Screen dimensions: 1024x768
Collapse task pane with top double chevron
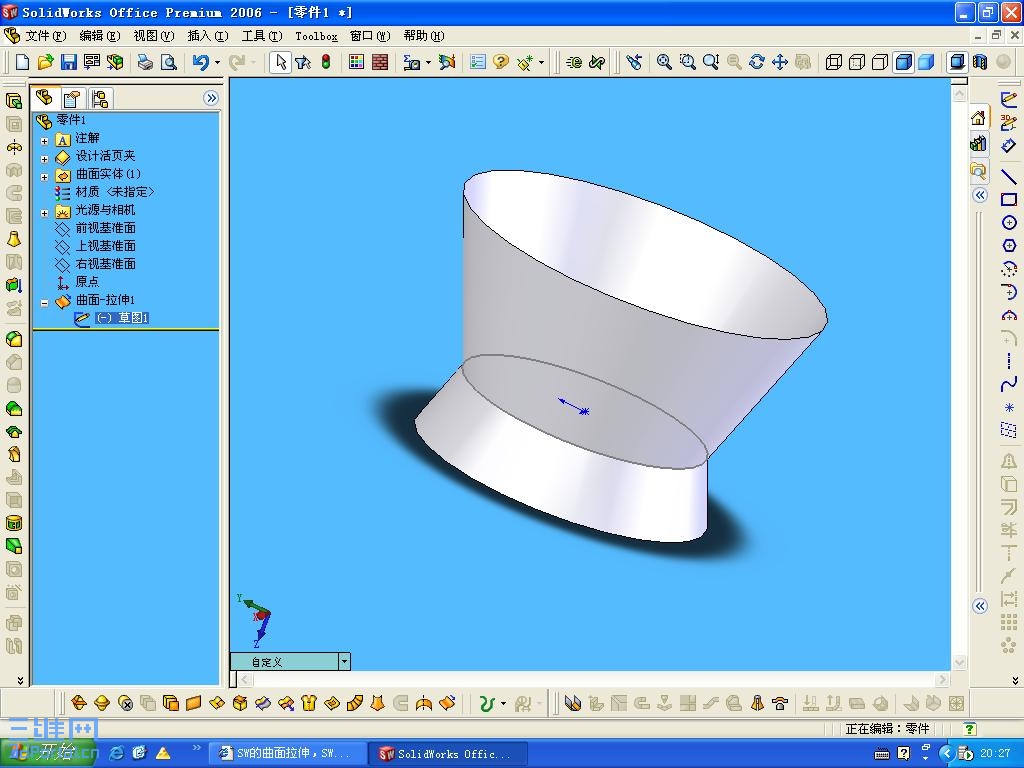tap(980, 195)
